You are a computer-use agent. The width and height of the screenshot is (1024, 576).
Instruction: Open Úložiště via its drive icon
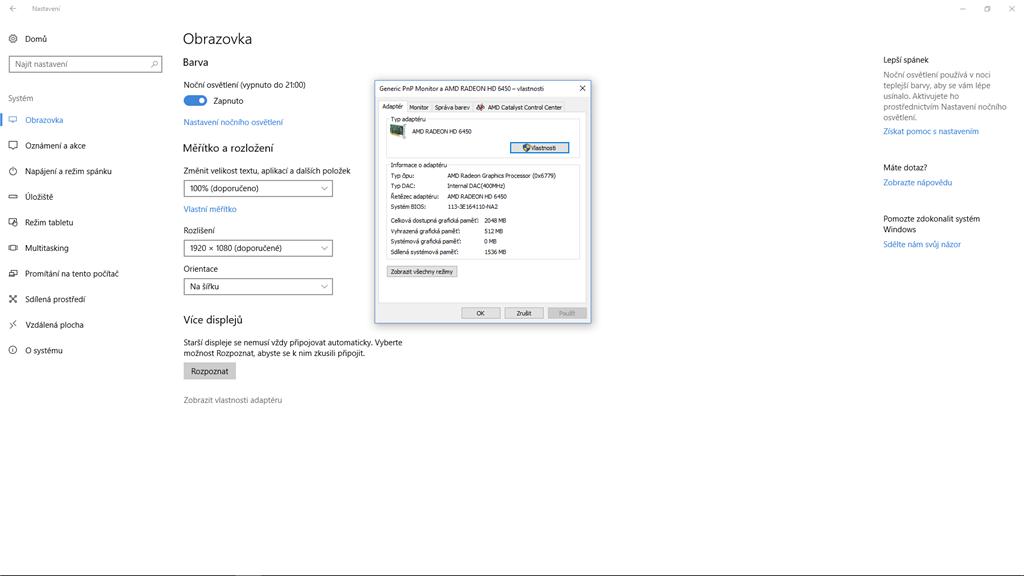click(13, 197)
